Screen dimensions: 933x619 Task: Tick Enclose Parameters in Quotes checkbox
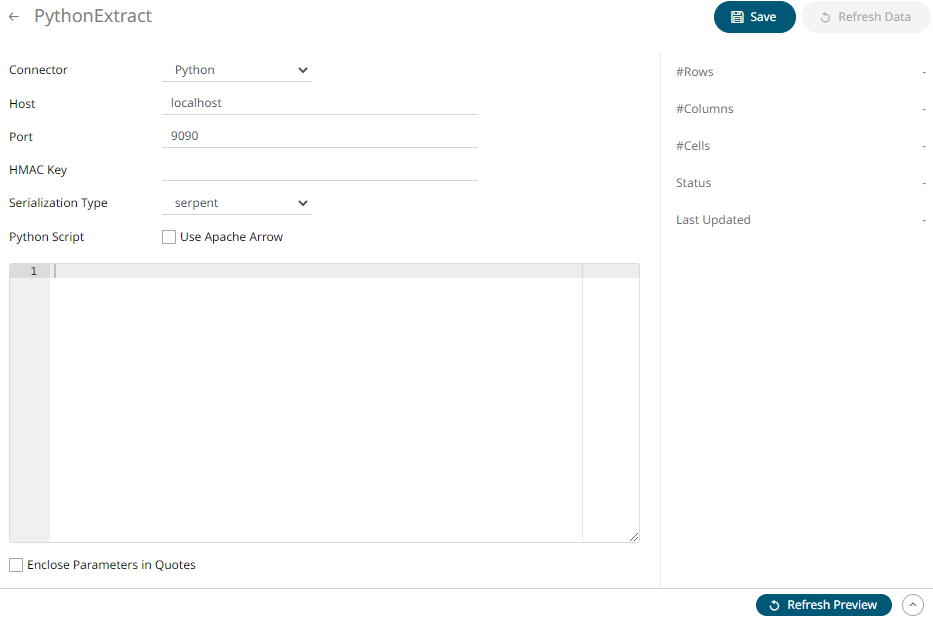pos(16,565)
